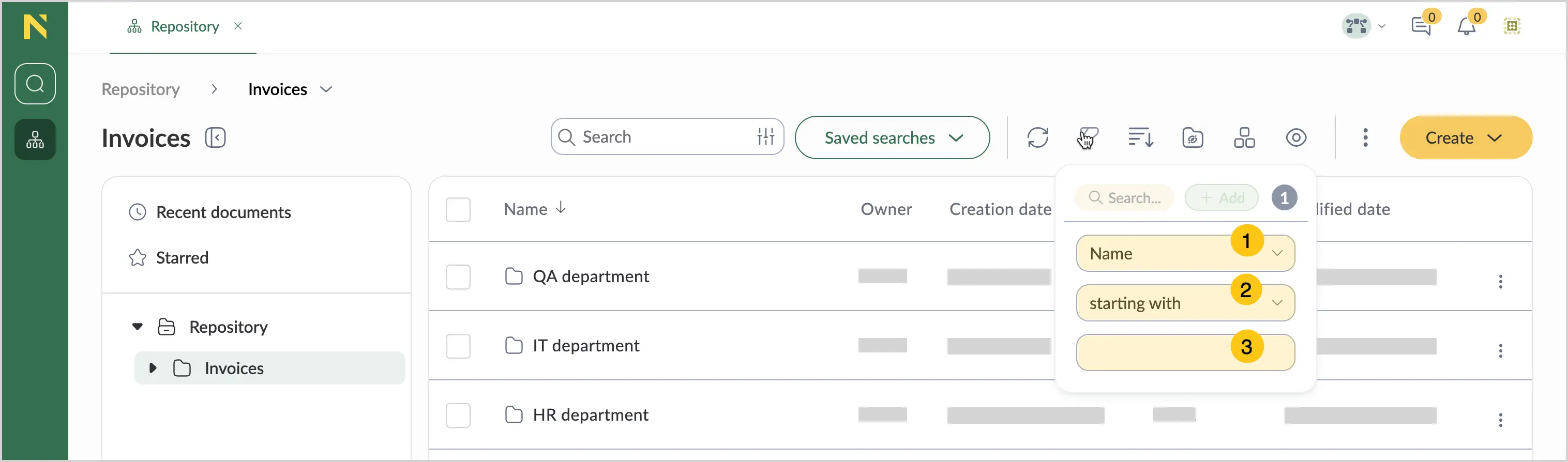The height and width of the screenshot is (462, 1568).
Task: Open advanced search filter sliders icon
Action: (765, 137)
